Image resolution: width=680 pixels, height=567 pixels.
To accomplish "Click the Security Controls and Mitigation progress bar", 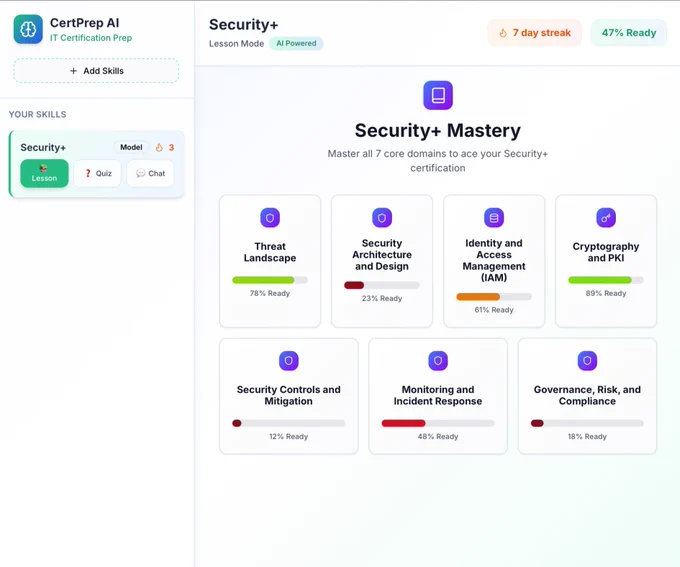I will tap(289, 423).
